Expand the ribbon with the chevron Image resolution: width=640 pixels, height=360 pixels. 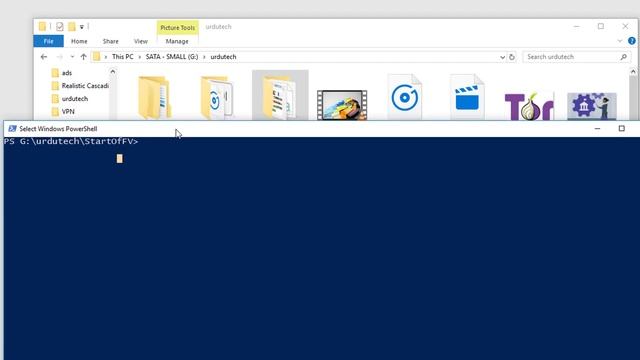click(x=620, y=41)
